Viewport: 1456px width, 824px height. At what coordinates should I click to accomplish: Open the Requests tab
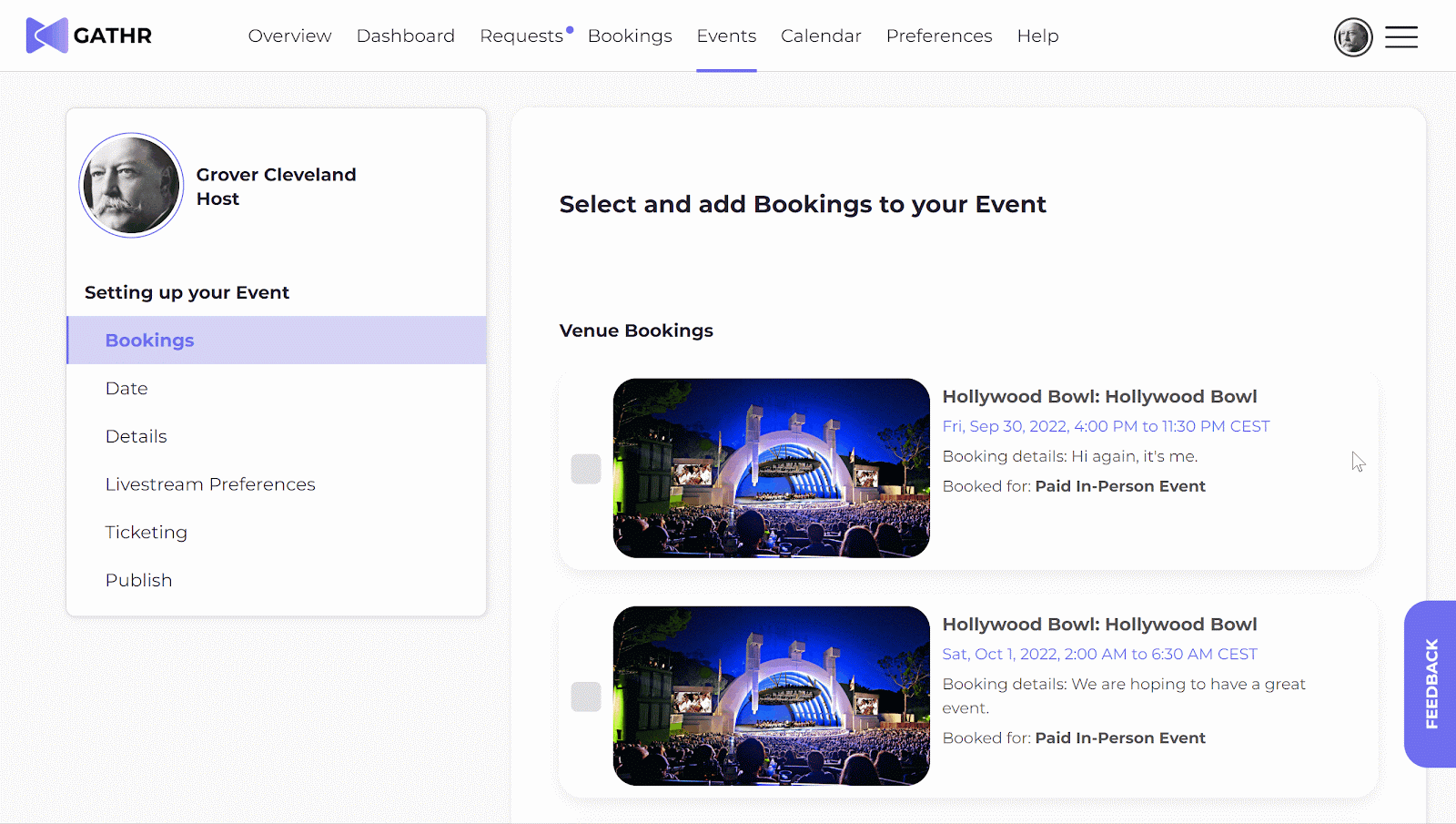(x=521, y=36)
